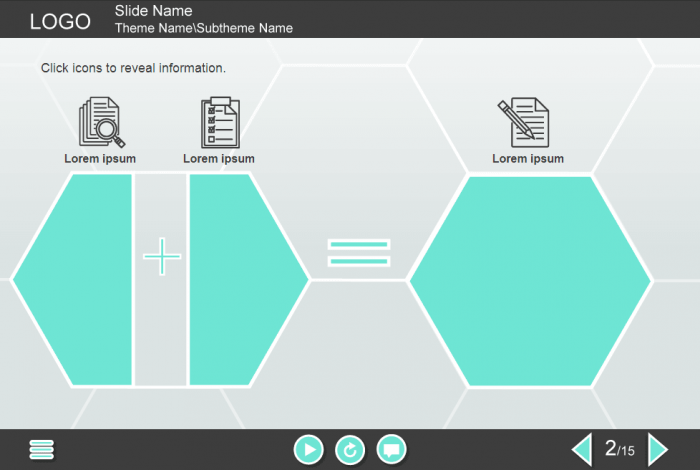
Task: Click the clipboard checklist icon
Action: [x=219, y=122]
